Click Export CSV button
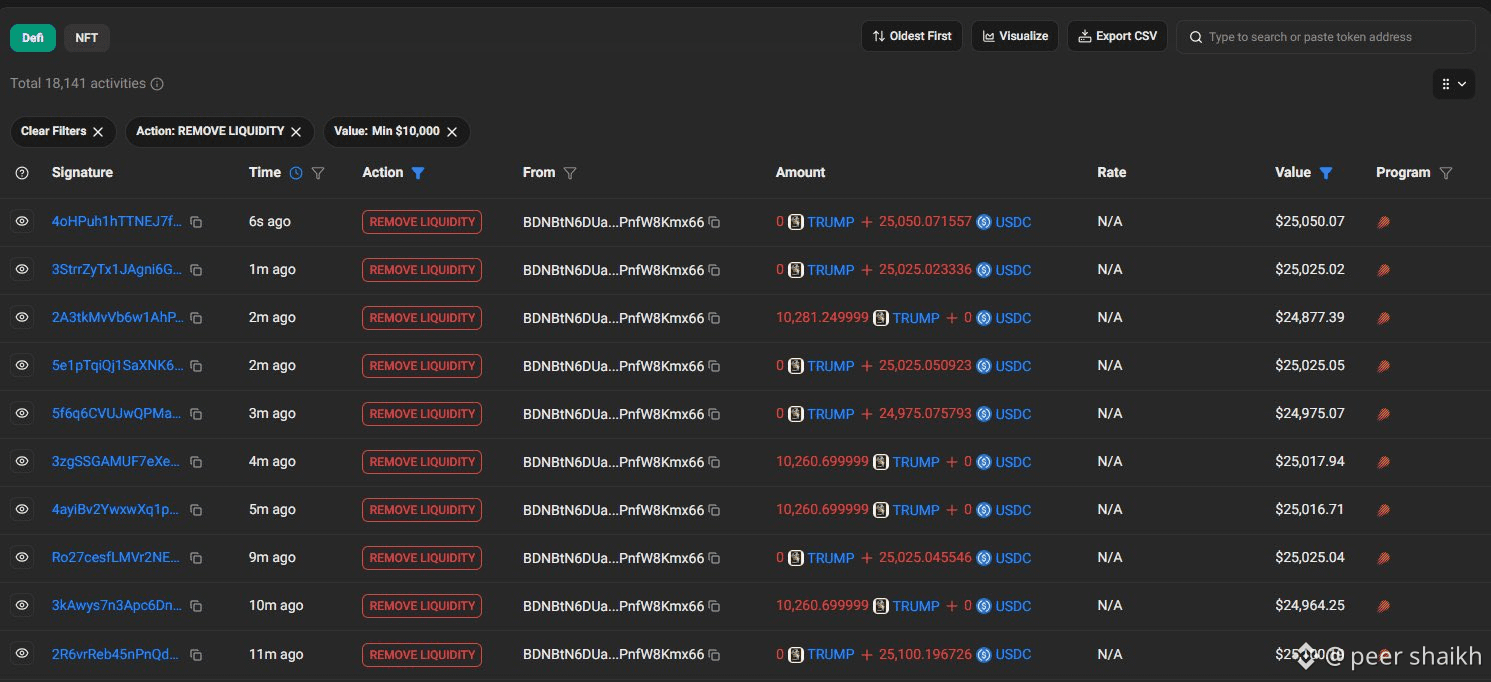 tap(1117, 36)
